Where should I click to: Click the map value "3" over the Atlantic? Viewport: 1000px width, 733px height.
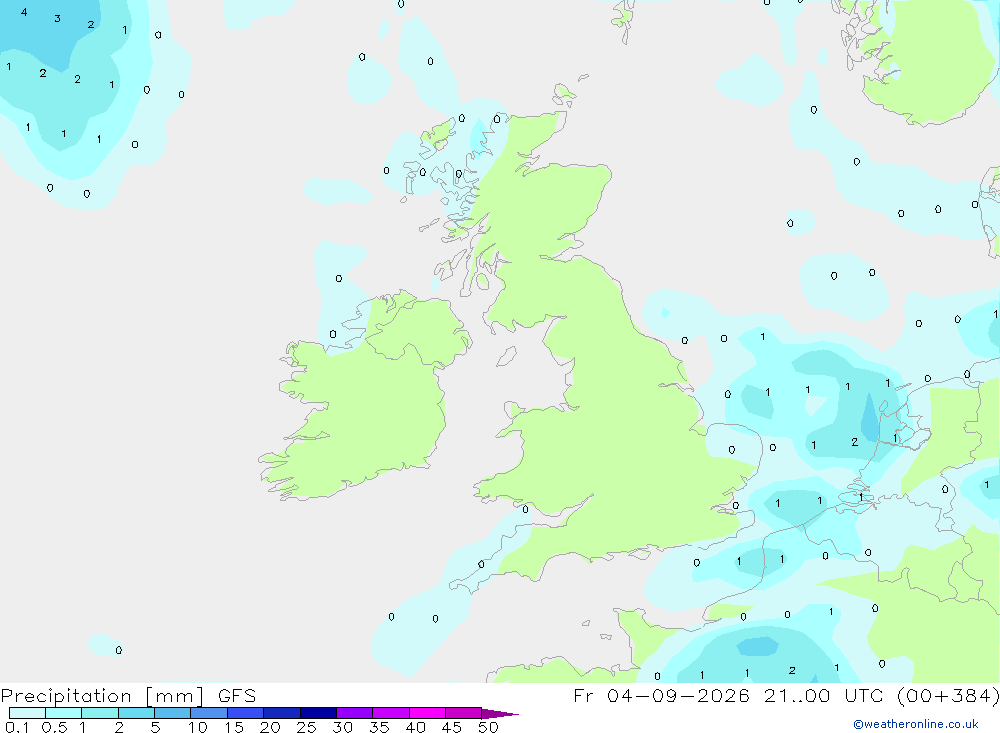click(x=57, y=19)
